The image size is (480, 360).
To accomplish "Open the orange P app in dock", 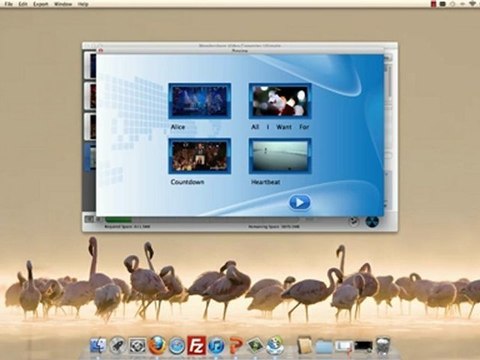I will (x=236, y=346).
